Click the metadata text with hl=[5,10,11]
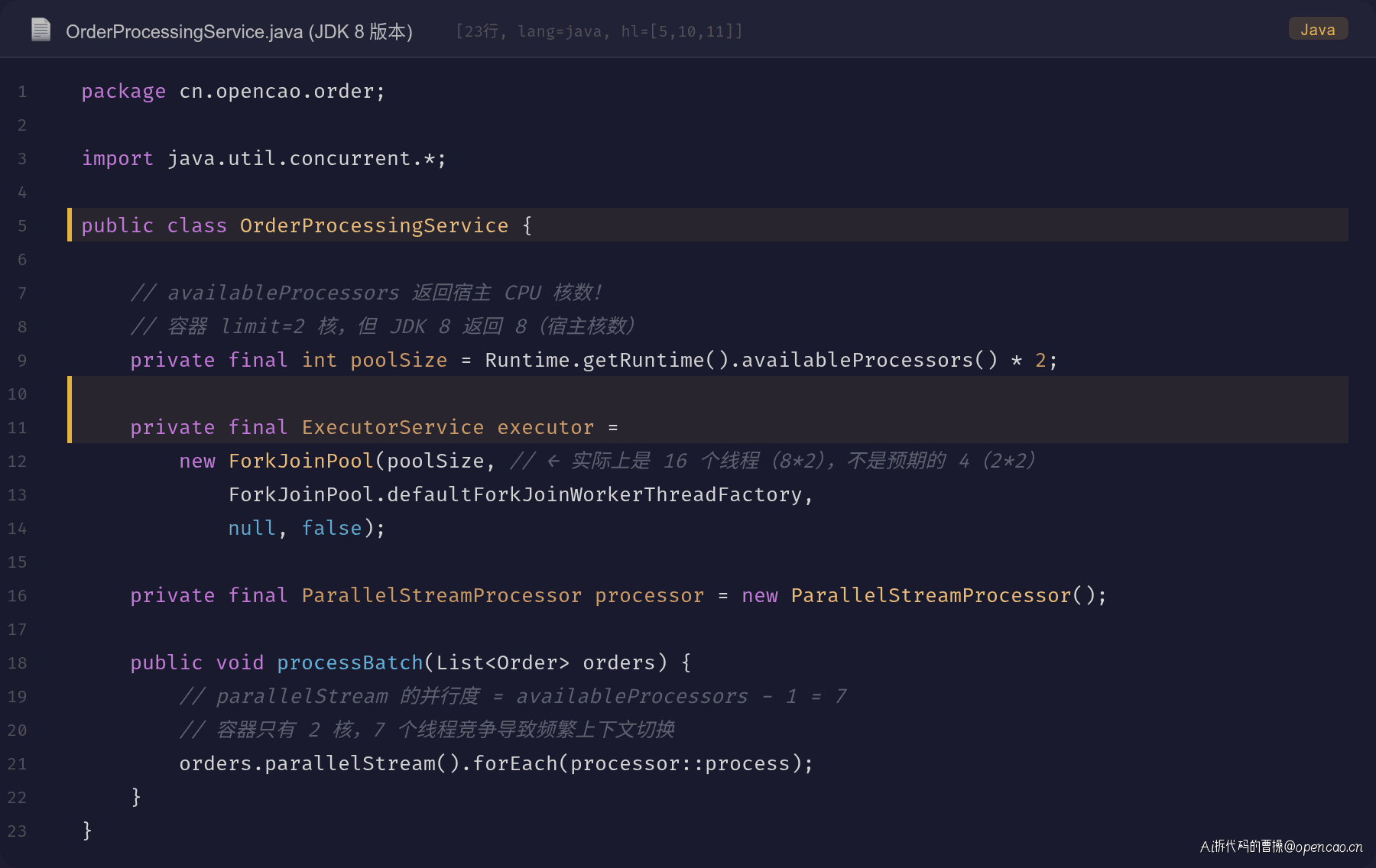The height and width of the screenshot is (868, 1376). (x=599, y=31)
